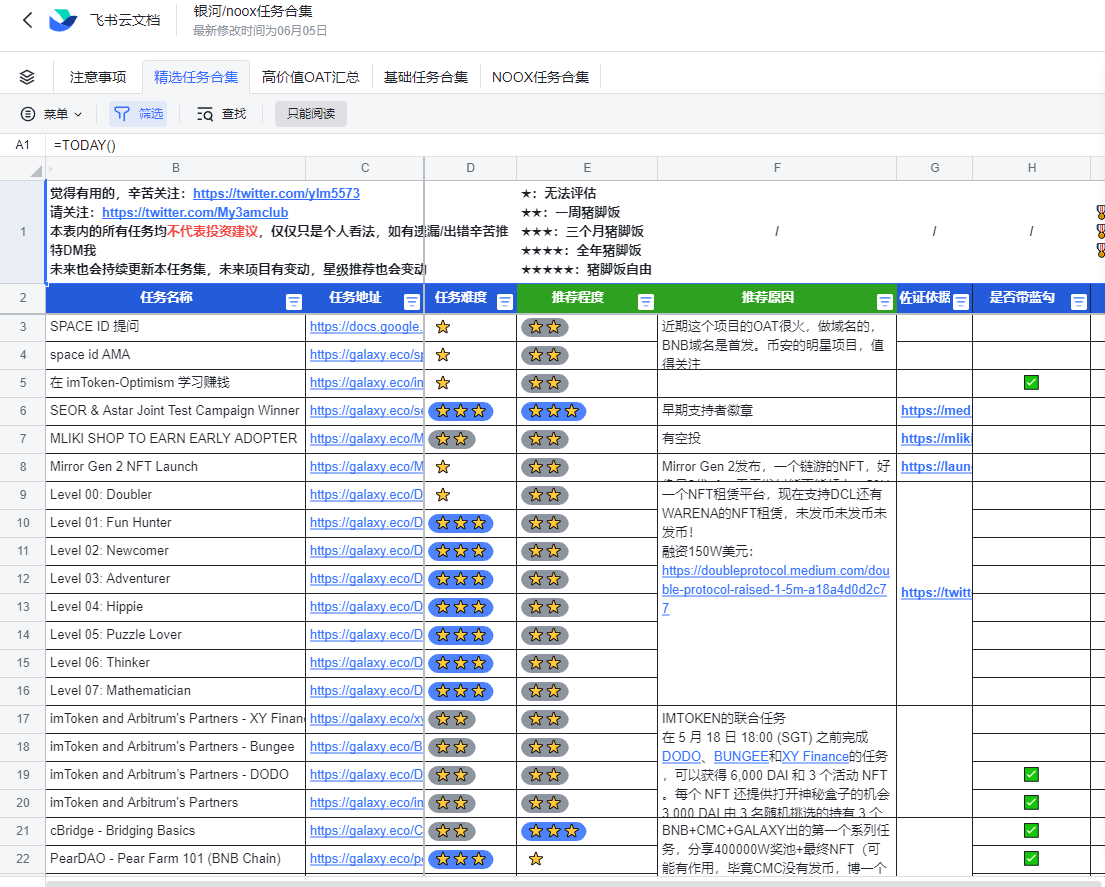Click DODO link in column F
The width and height of the screenshot is (1105, 887).
681,756
